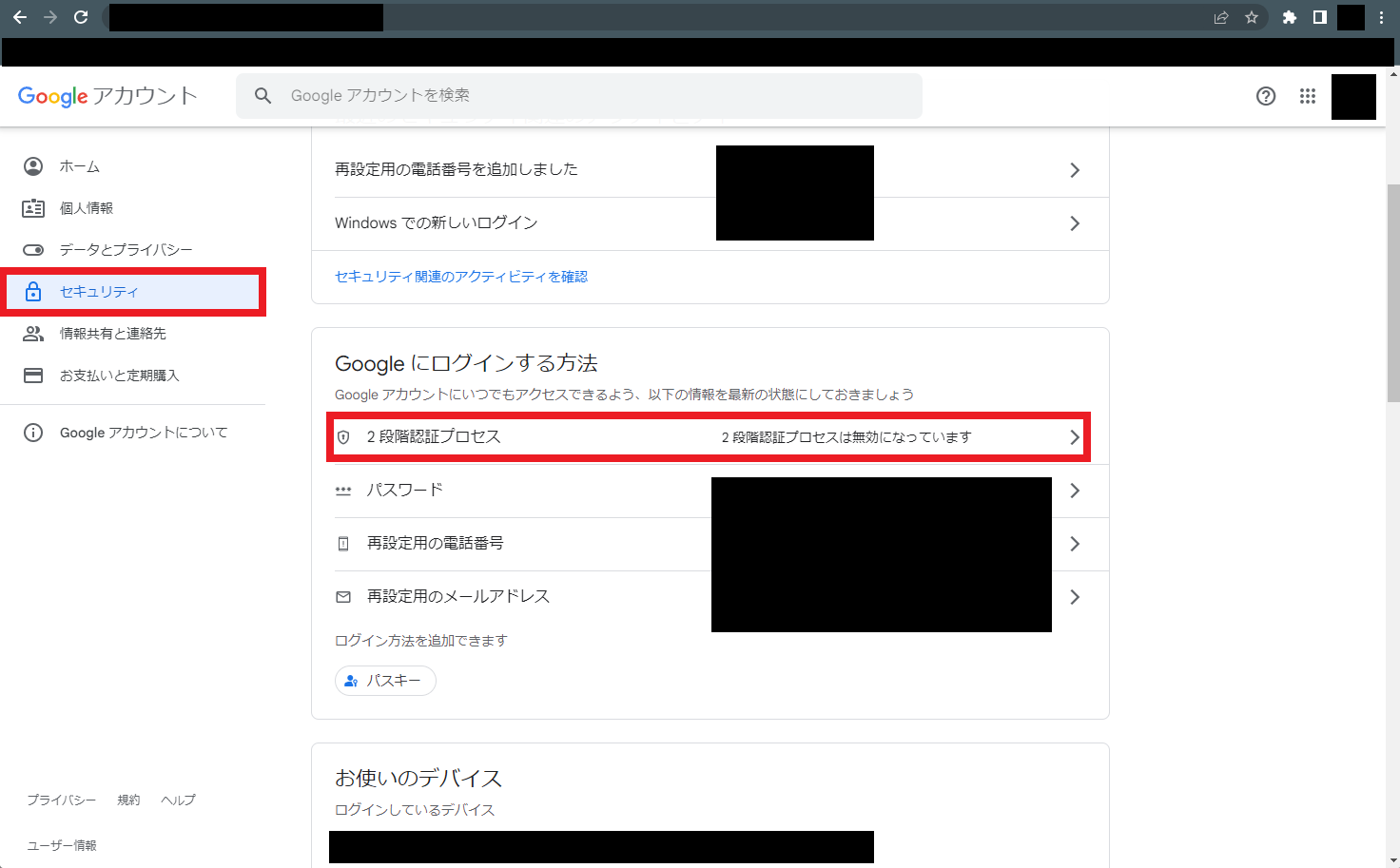Click the セキュリティ lock icon

[x=33, y=292]
